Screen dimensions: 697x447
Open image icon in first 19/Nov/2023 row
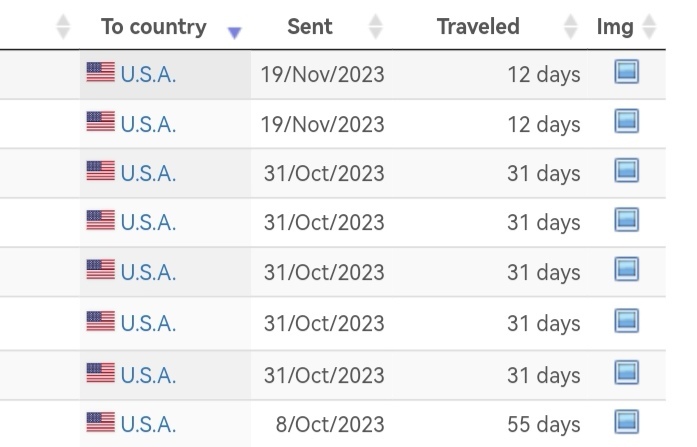(626, 72)
